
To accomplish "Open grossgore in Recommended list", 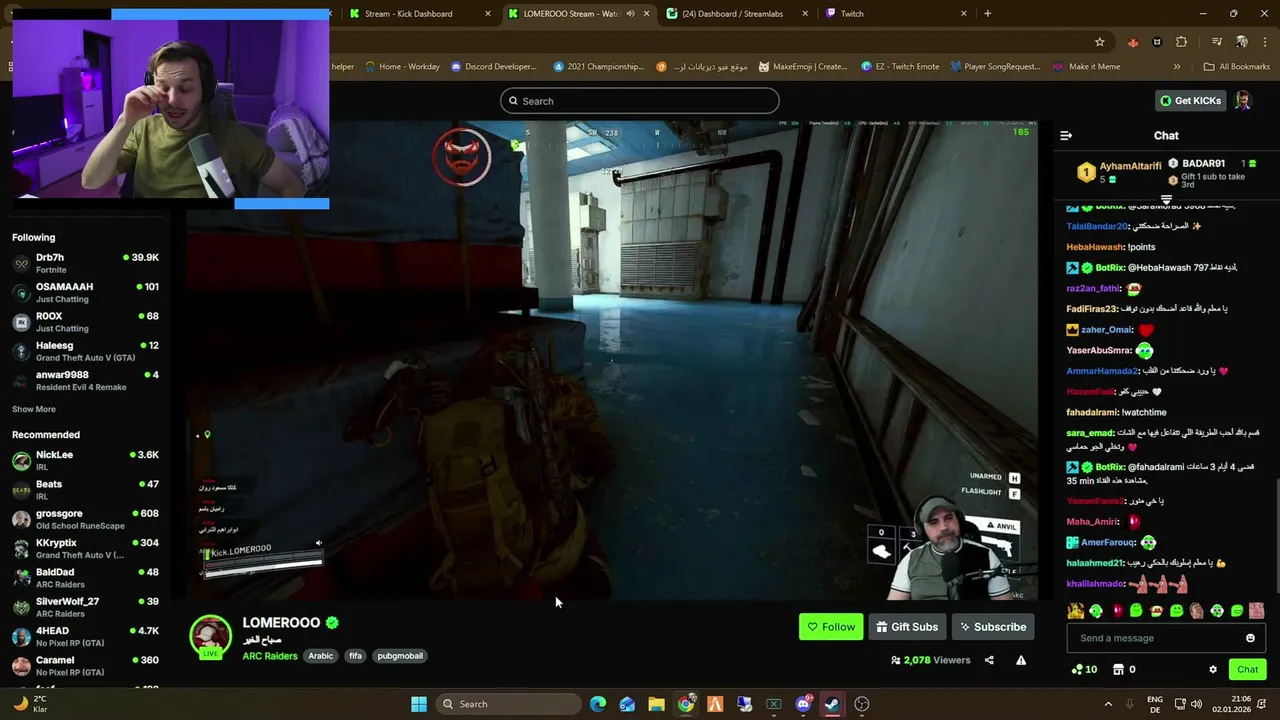I will [x=85, y=519].
